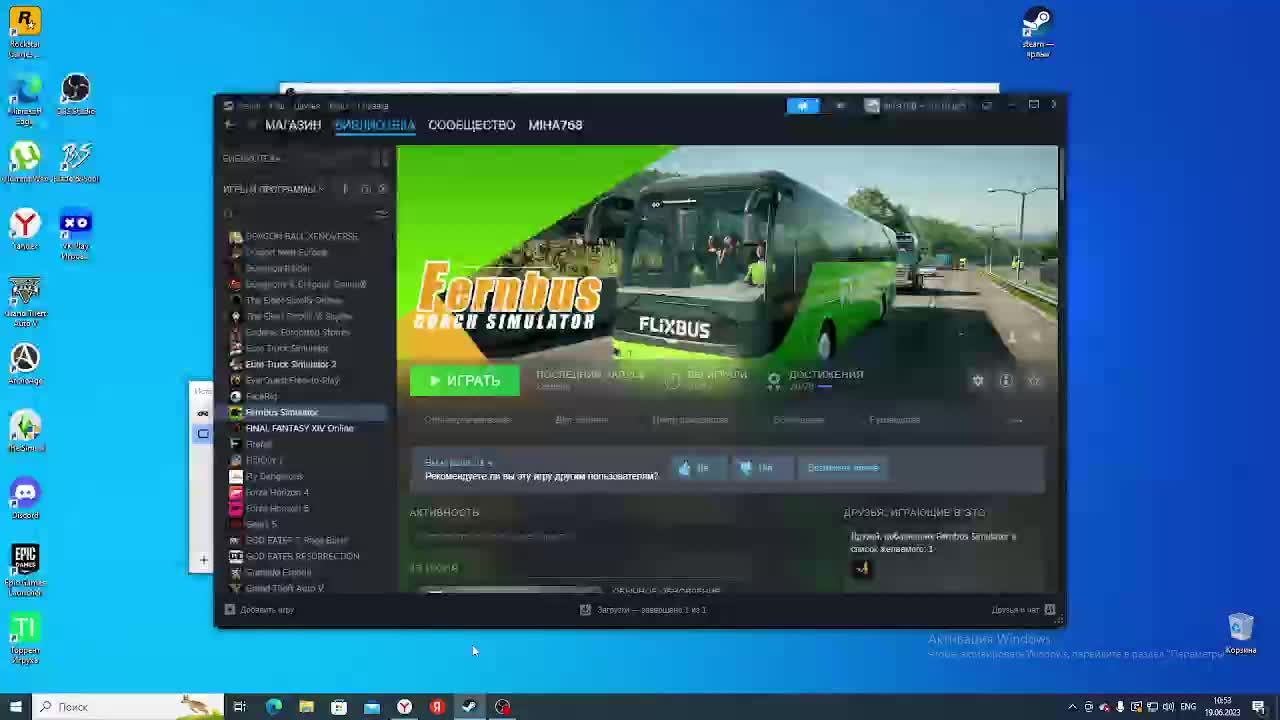Screen dimensions: 1280x720
Task: Select Forza Horizon 5 in the list
Action: pos(277,508)
